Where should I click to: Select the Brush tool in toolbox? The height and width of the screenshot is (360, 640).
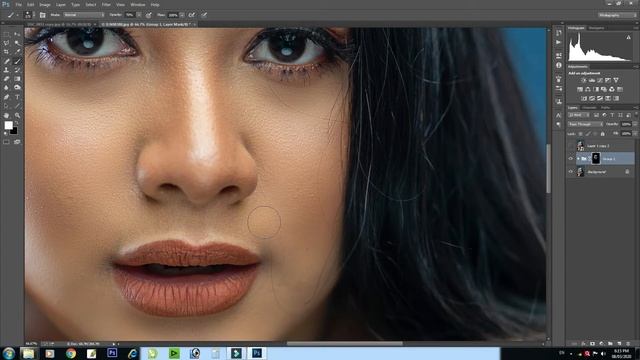(x=17, y=61)
